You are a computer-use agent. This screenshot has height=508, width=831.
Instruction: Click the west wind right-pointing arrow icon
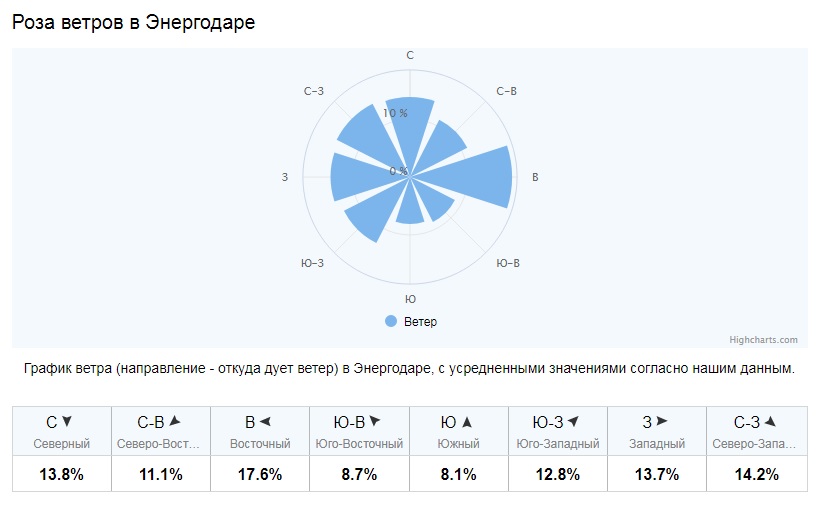point(661,422)
